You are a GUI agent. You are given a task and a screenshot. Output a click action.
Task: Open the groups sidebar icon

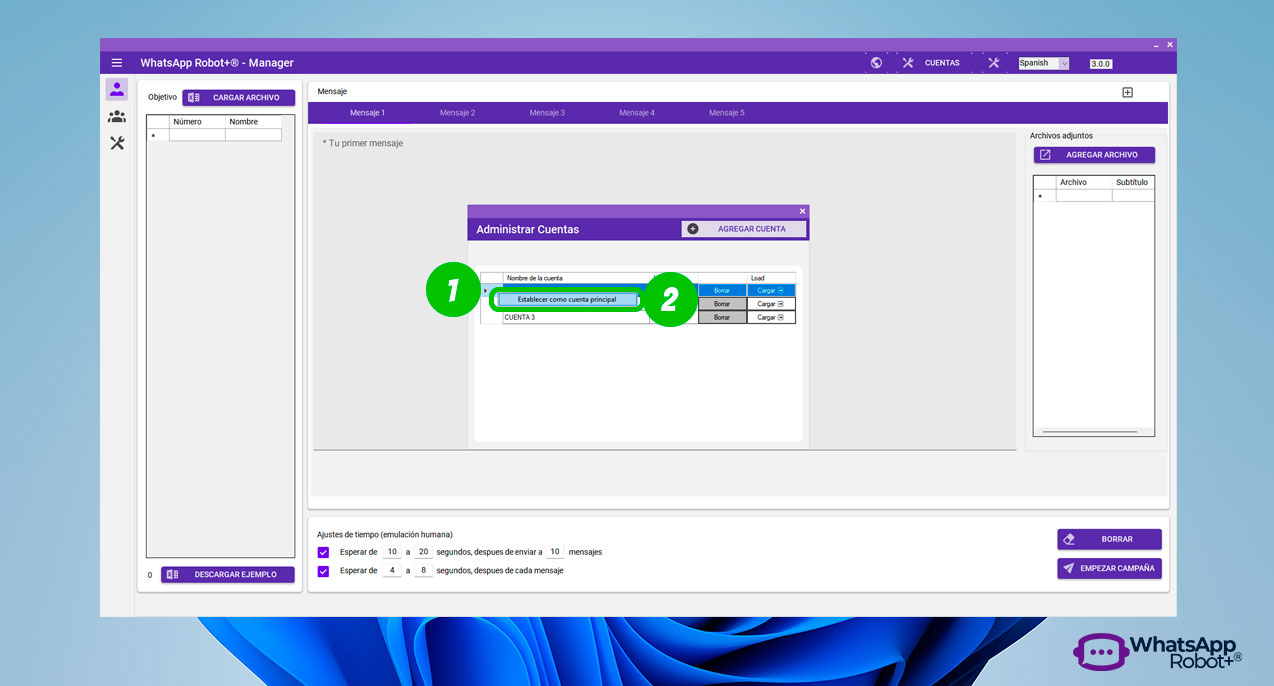[117, 116]
